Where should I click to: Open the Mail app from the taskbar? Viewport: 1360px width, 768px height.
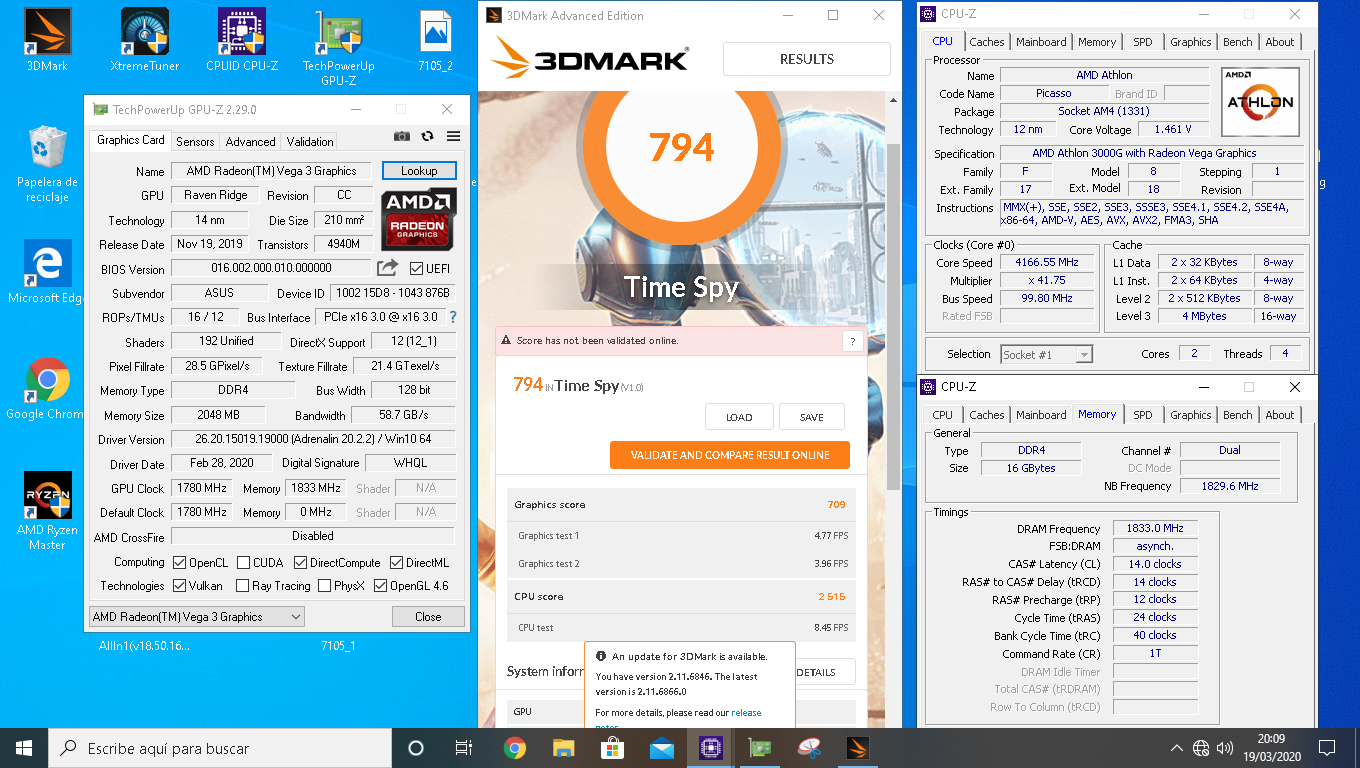(x=661, y=748)
